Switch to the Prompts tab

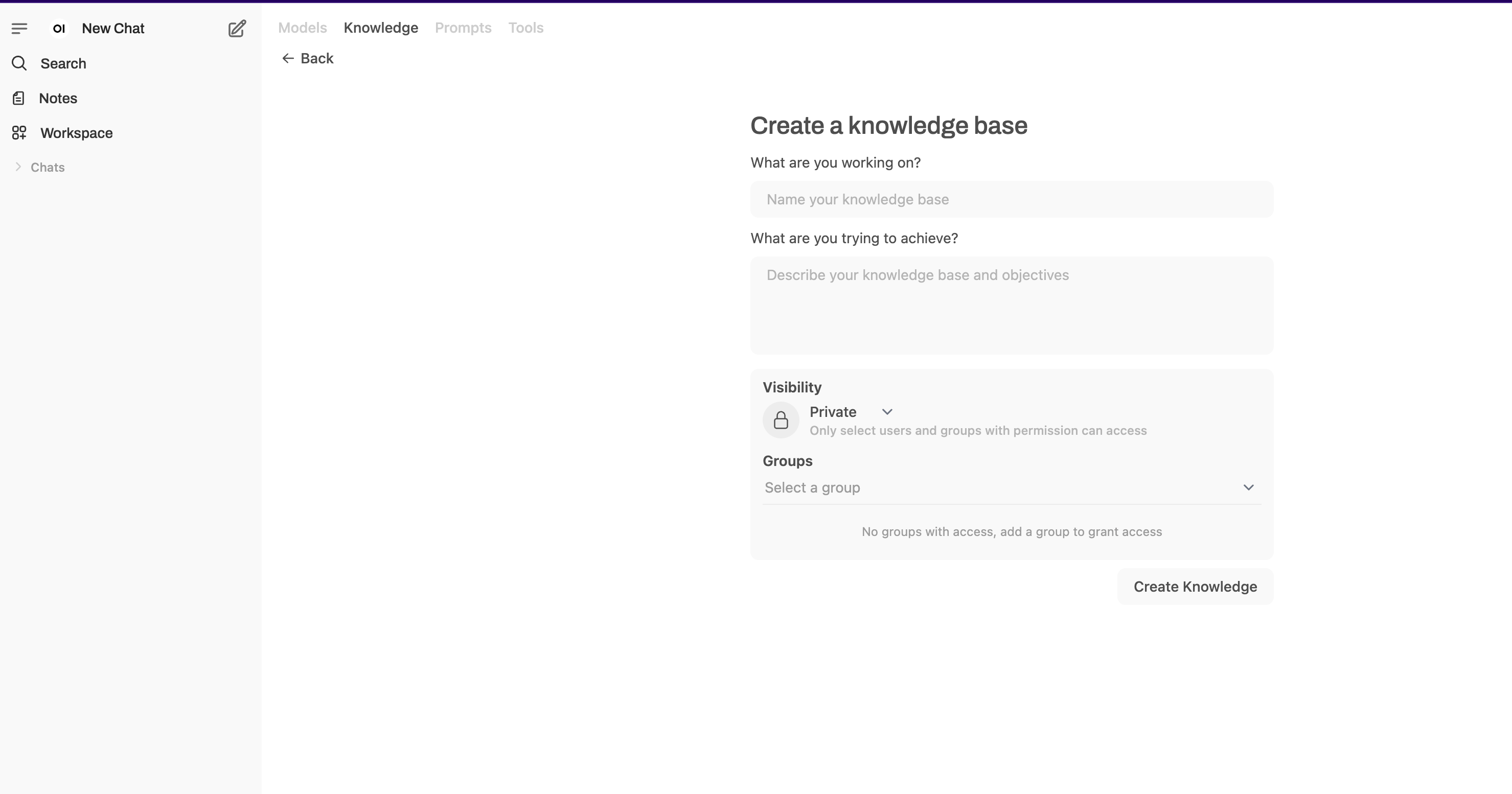click(463, 28)
